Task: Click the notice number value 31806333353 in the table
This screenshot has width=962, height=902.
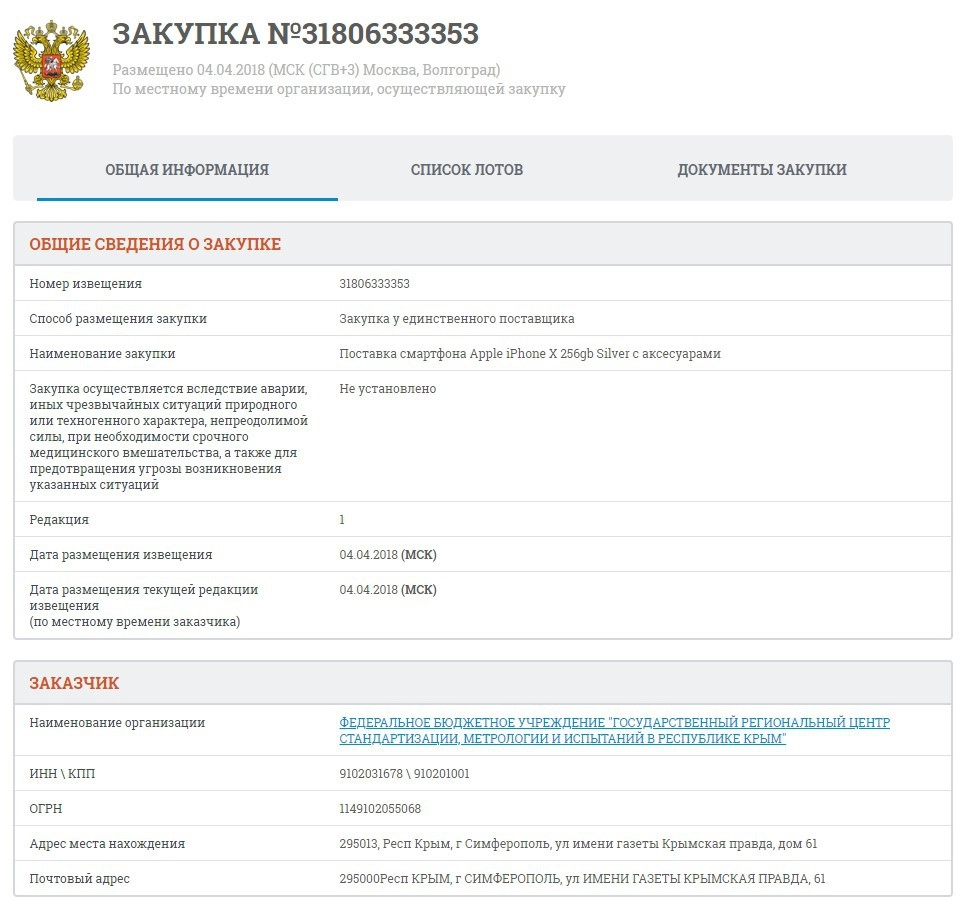Action: [374, 284]
